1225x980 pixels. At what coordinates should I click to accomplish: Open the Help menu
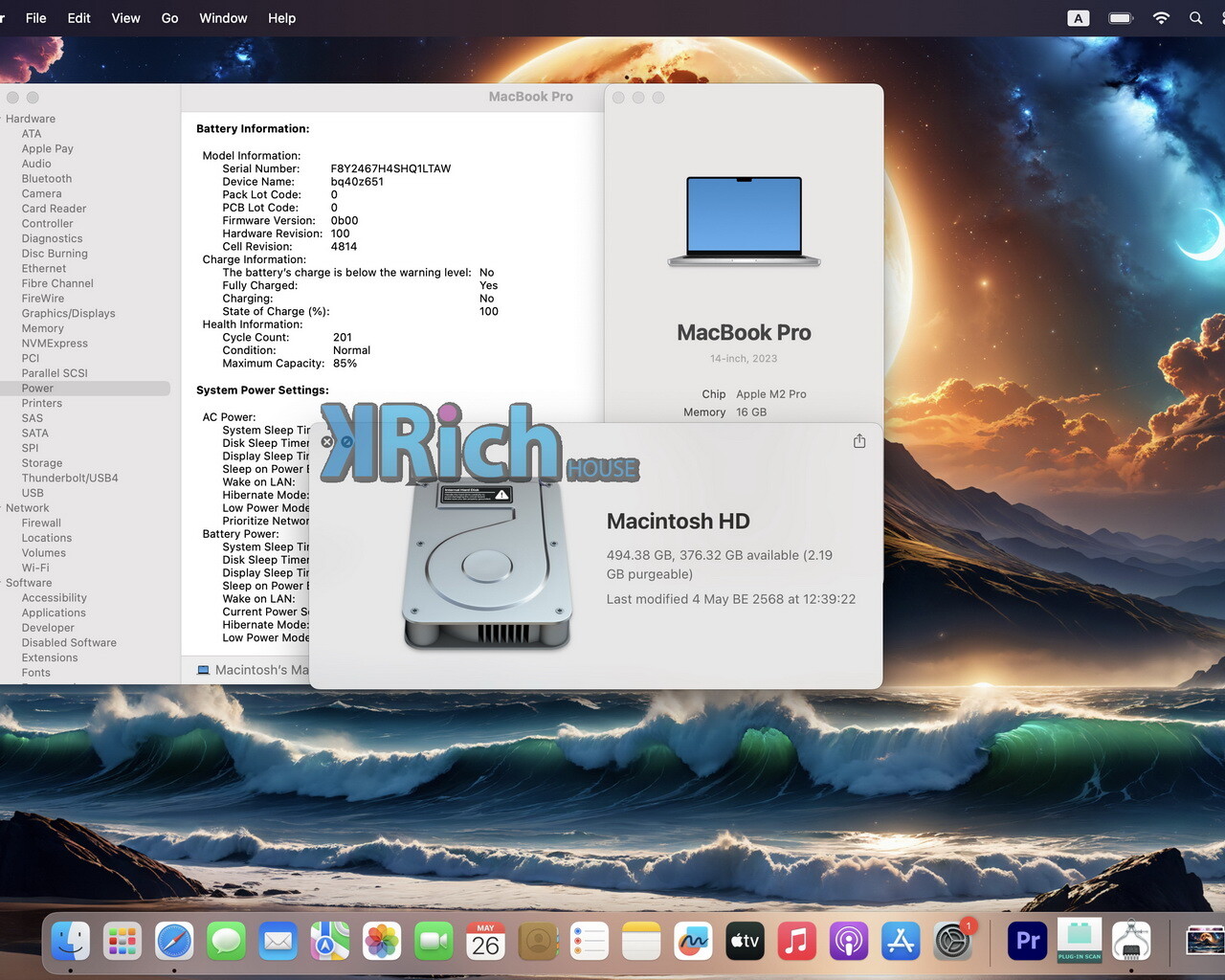(x=281, y=18)
